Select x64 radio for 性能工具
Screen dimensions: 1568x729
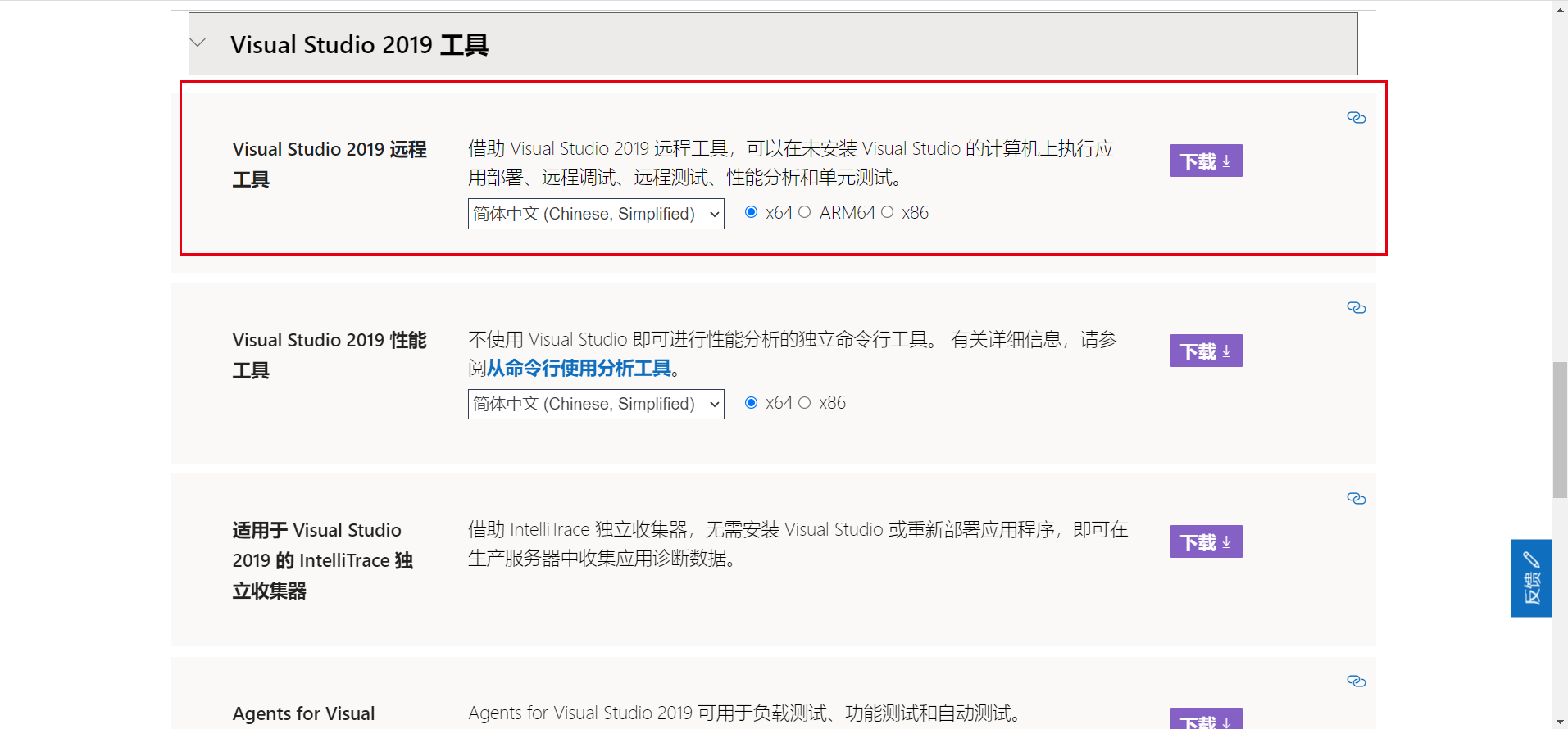coord(751,402)
